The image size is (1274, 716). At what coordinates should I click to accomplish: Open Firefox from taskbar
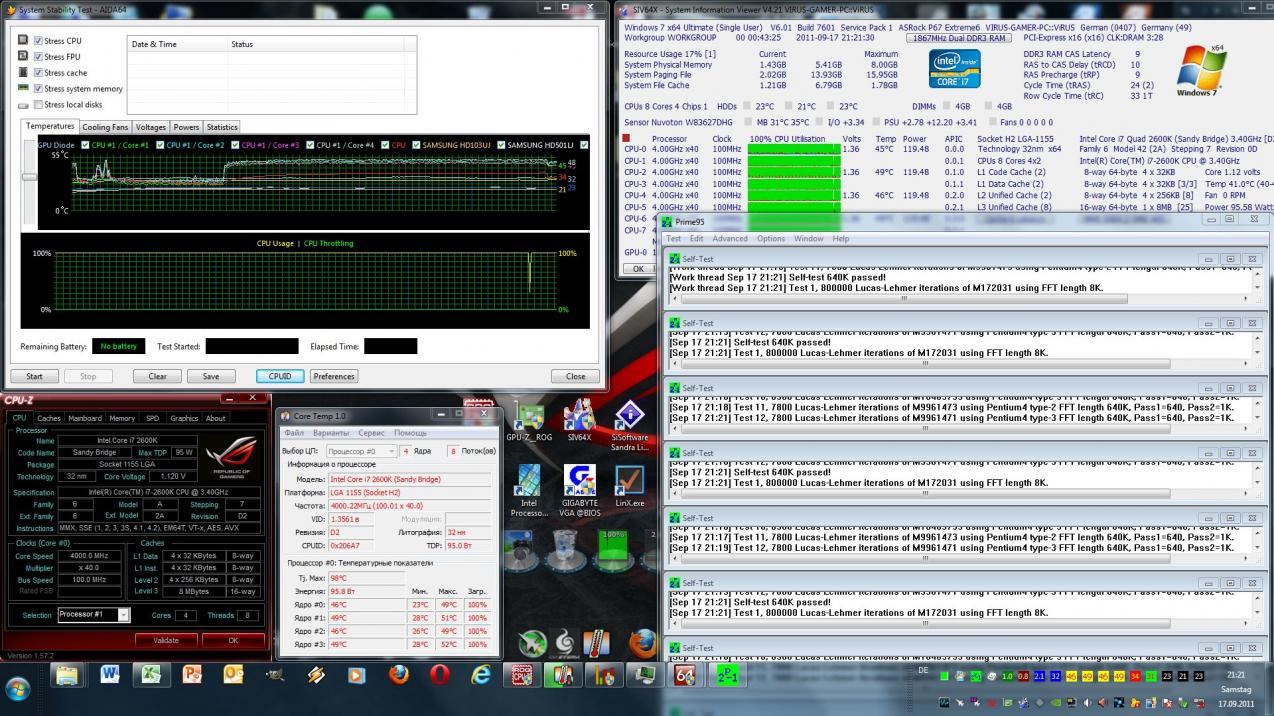coord(399,676)
